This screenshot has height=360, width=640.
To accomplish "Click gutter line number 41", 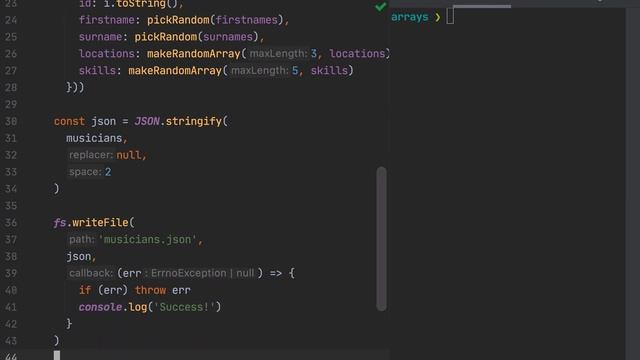I will [x=11, y=307].
